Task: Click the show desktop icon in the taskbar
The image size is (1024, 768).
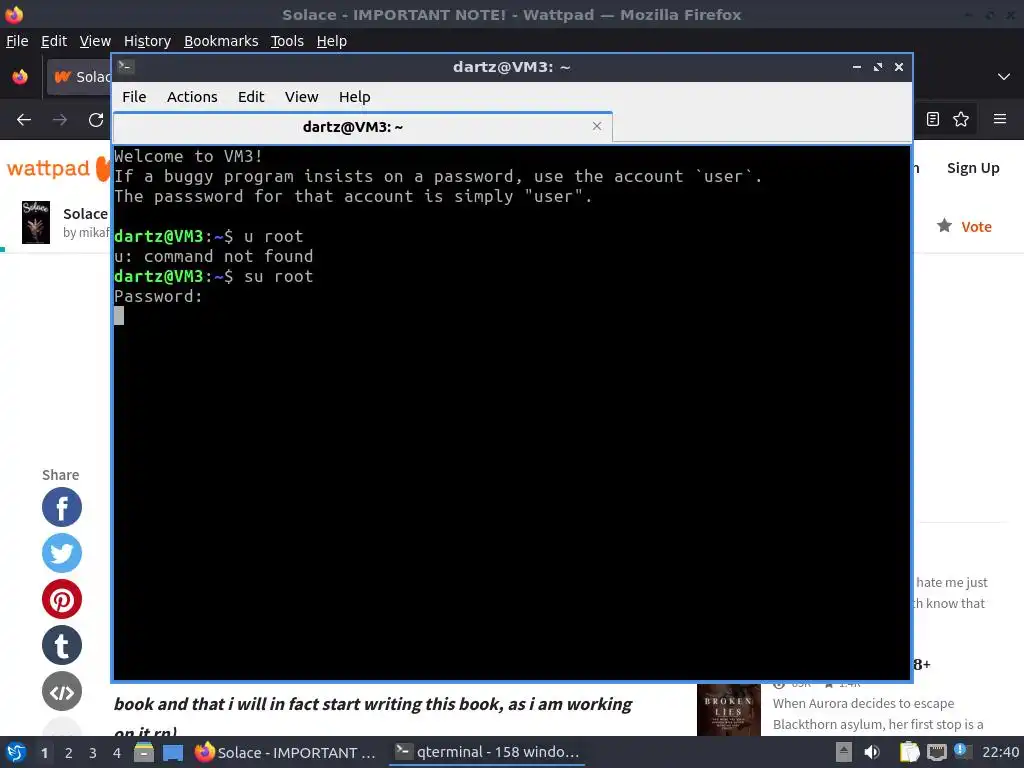Action: point(173,752)
